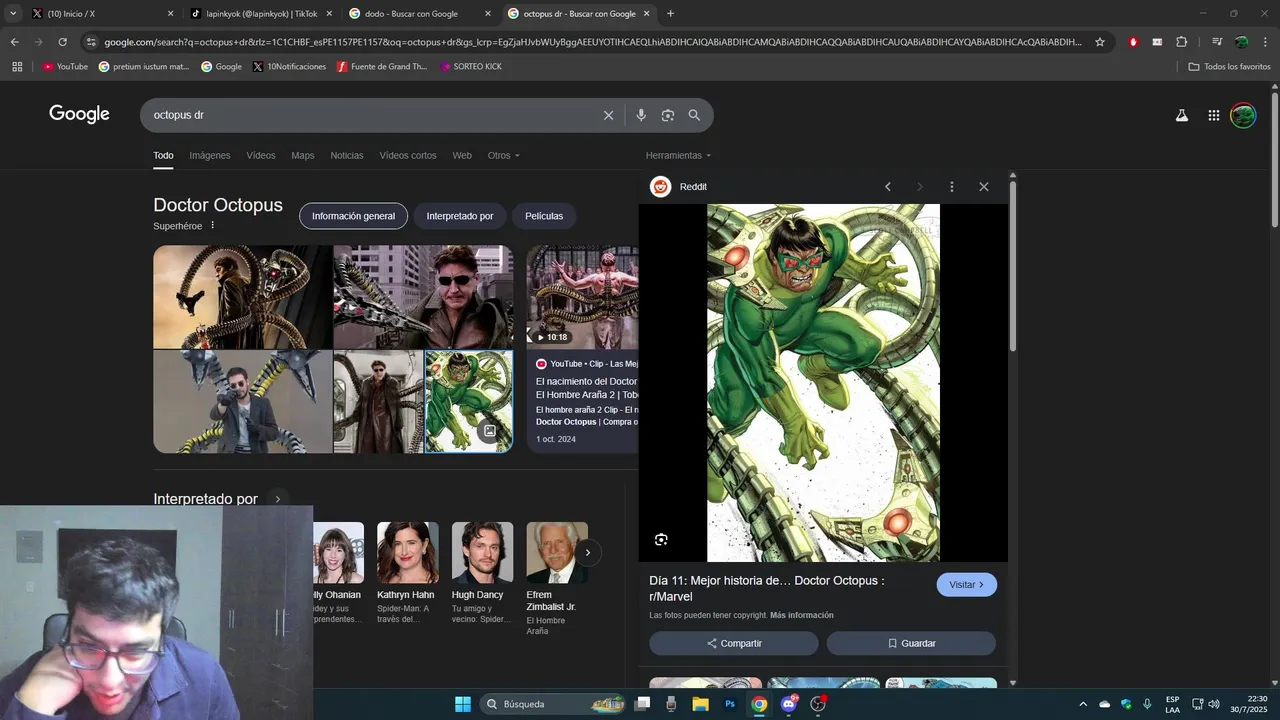Clear the Google search box text

608,115
